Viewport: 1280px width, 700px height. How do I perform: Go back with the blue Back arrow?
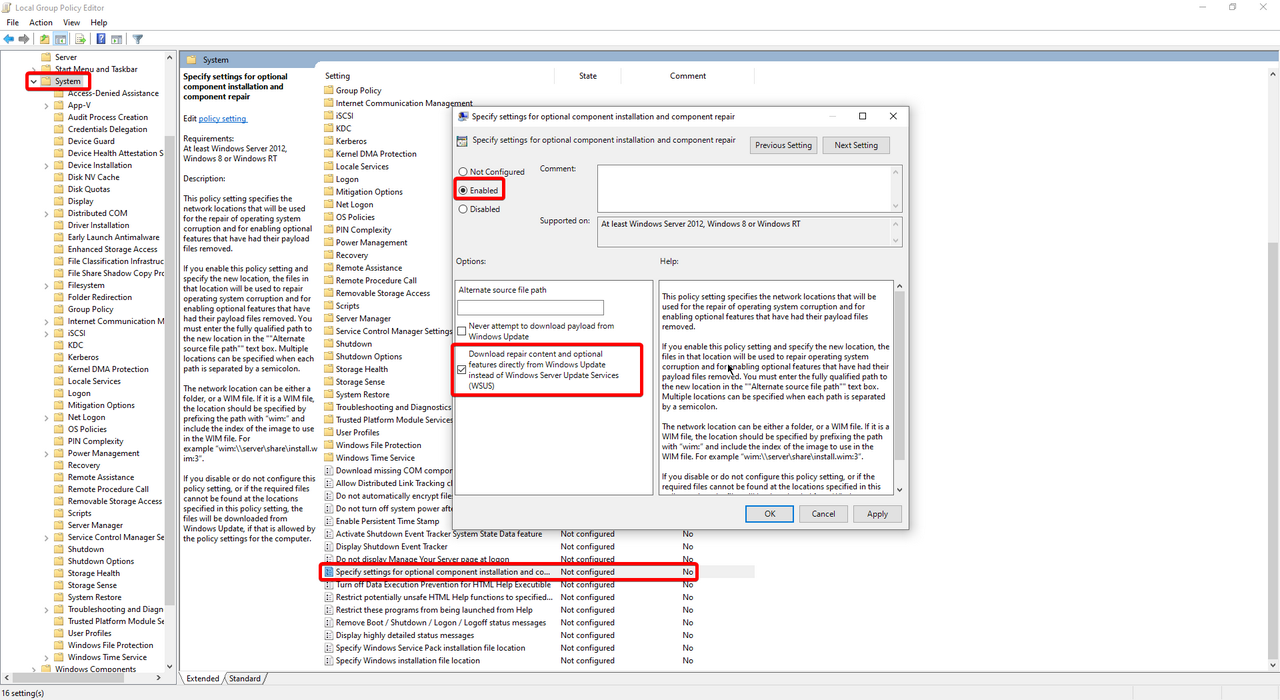click(x=9, y=39)
